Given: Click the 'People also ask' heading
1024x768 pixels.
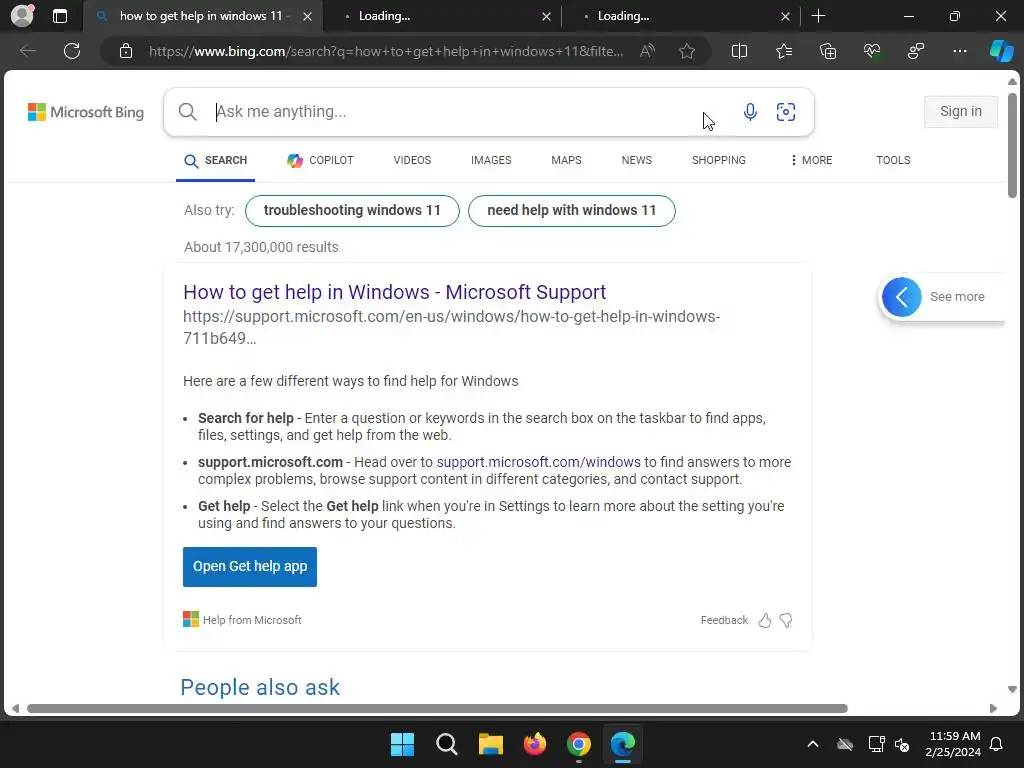Looking at the screenshot, I should pyautogui.click(x=260, y=688).
